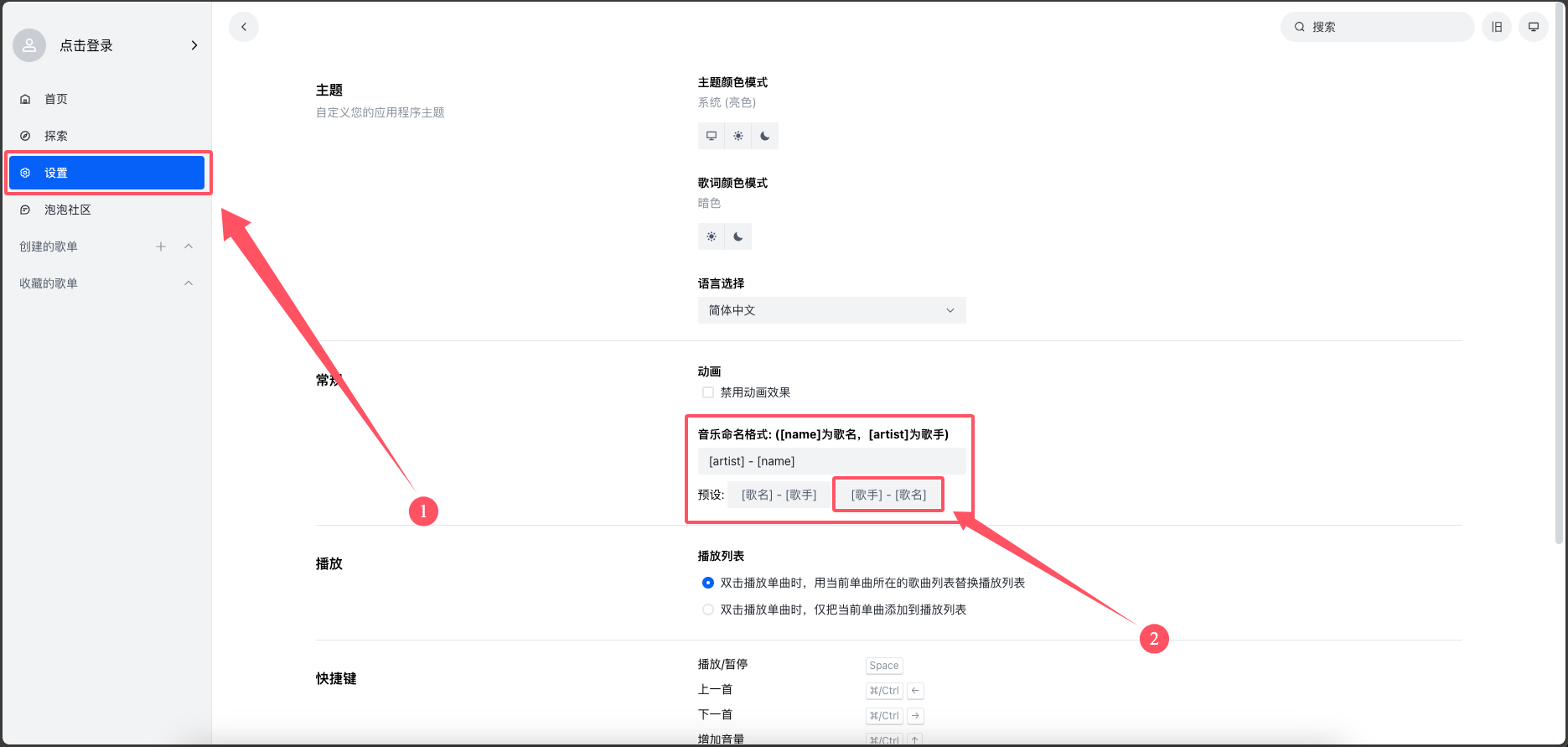1568x747 pixels.
Task: Click right arrow key for 下一首
Action: [915, 716]
